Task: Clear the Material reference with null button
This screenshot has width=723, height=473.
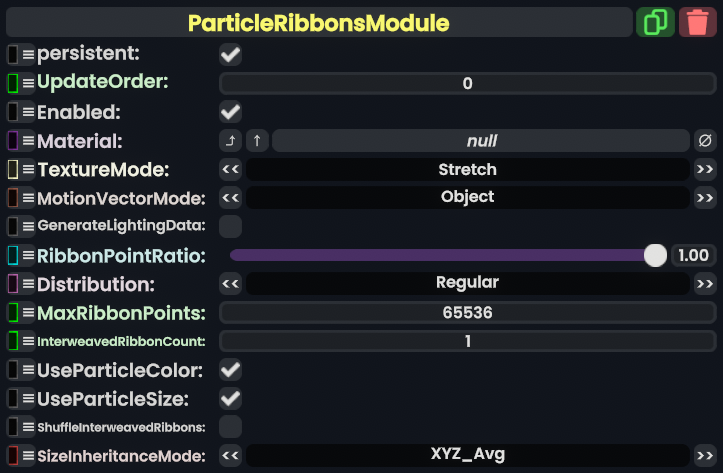Action: [705, 141]
